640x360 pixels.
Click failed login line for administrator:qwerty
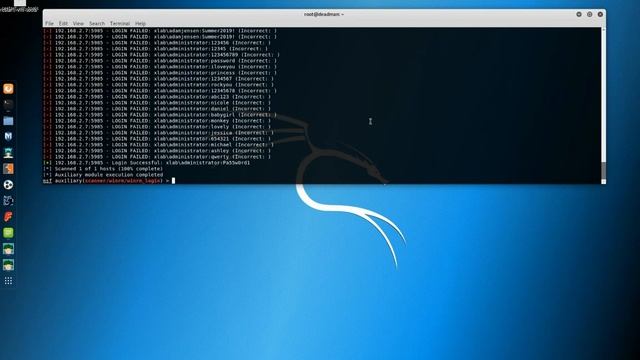tap(157, 157)
